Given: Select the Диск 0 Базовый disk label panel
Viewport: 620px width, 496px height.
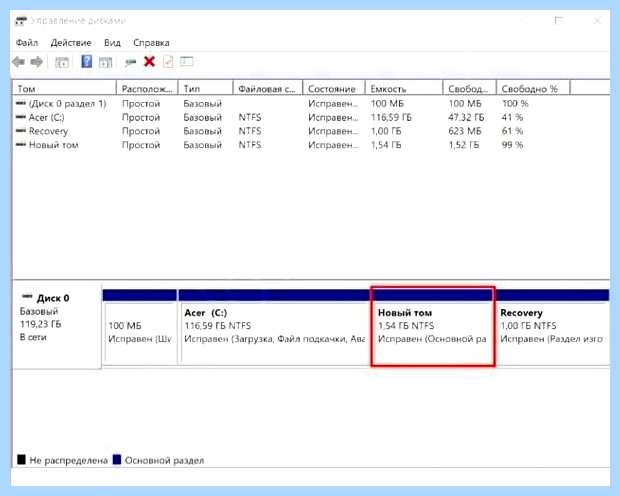Looking at the screenshot, I should tap(57, 325).
